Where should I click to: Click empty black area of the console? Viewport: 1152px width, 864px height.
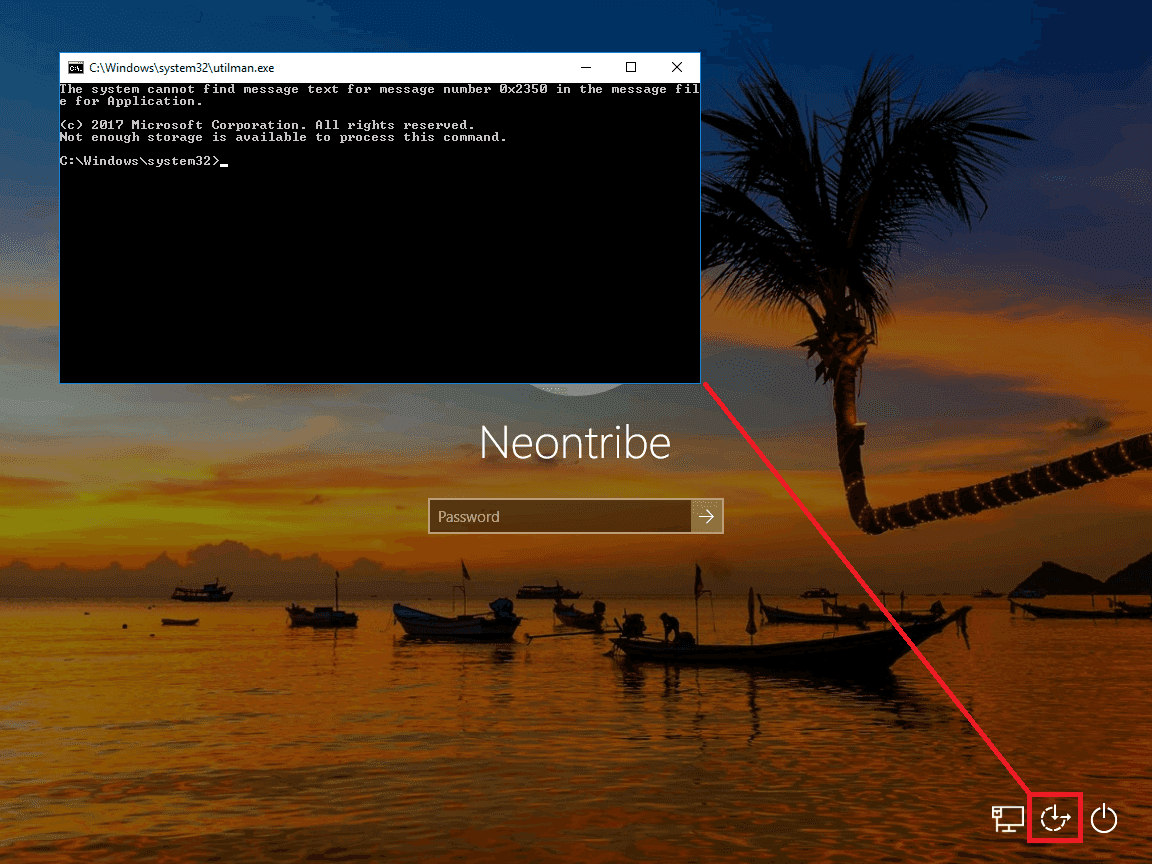point(380,280)
